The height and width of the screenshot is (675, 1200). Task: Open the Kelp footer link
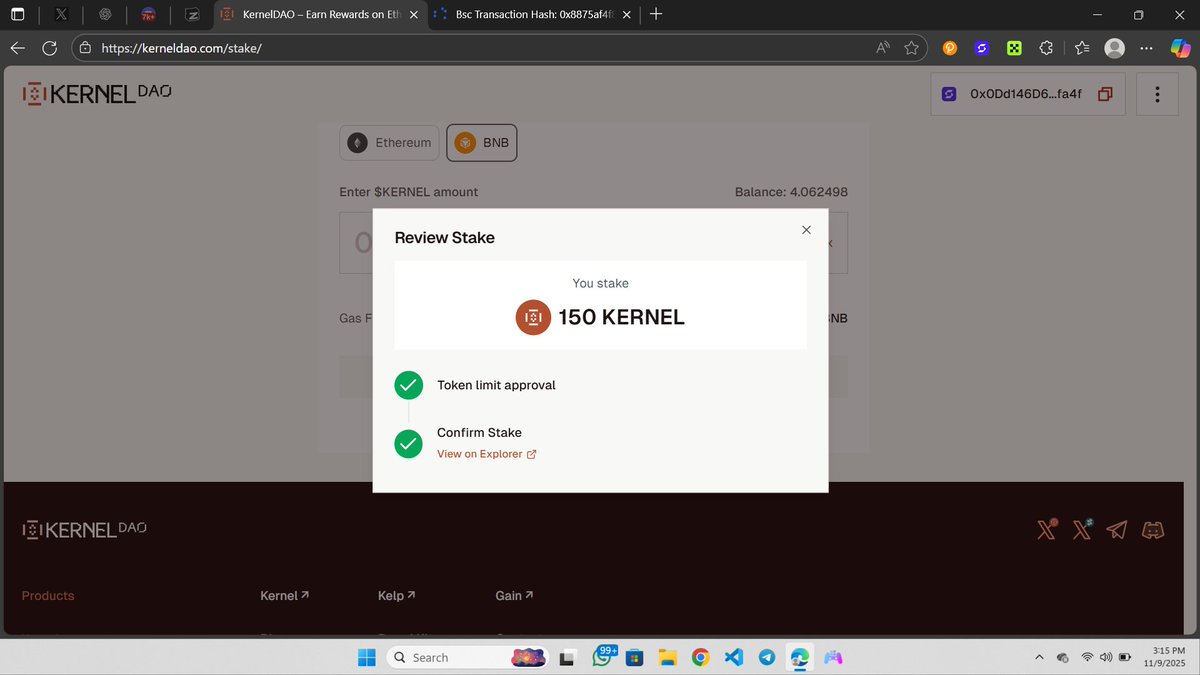pyautogui.click(x=396, y=595)
